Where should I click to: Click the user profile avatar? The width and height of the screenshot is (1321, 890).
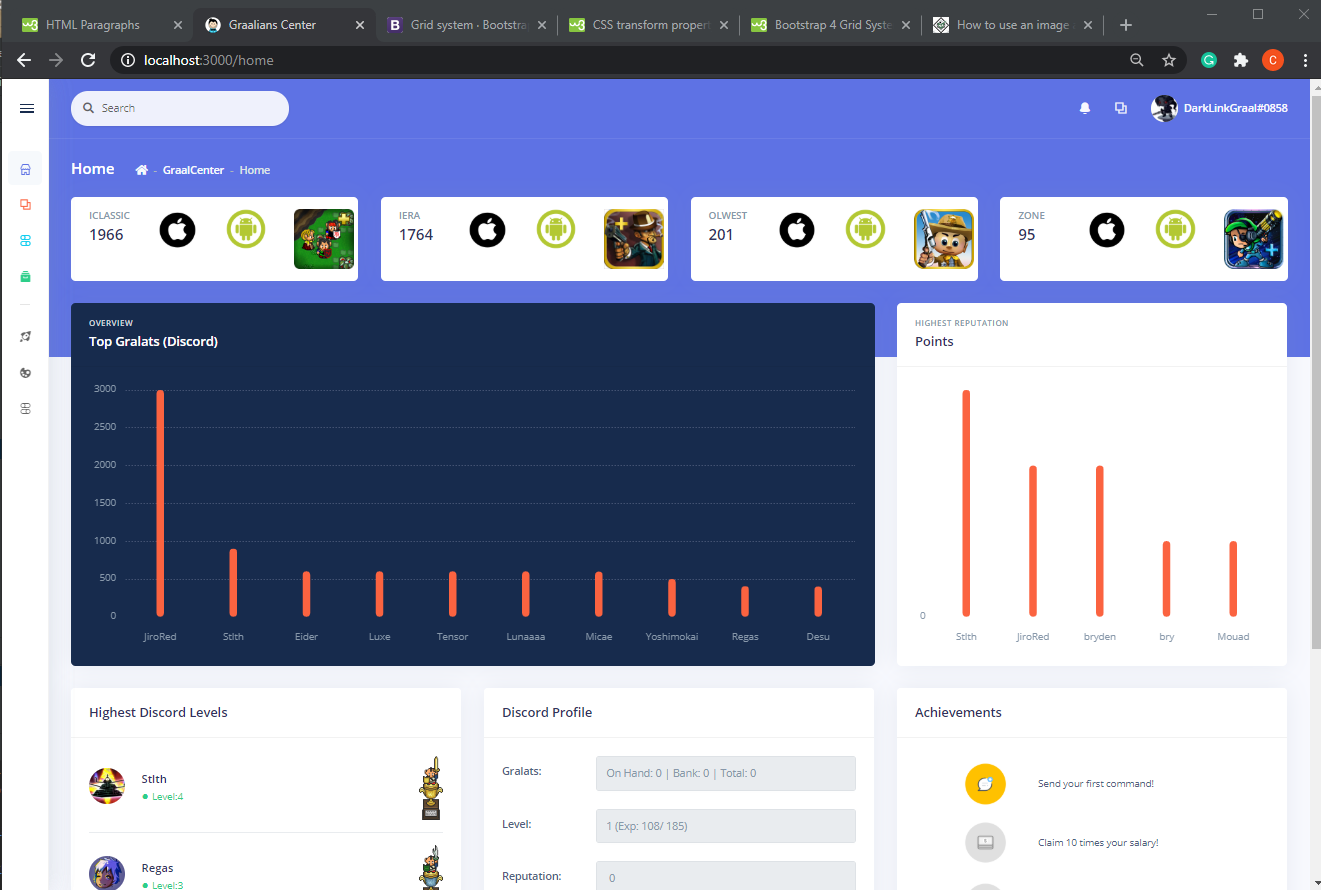[1164, 108]
